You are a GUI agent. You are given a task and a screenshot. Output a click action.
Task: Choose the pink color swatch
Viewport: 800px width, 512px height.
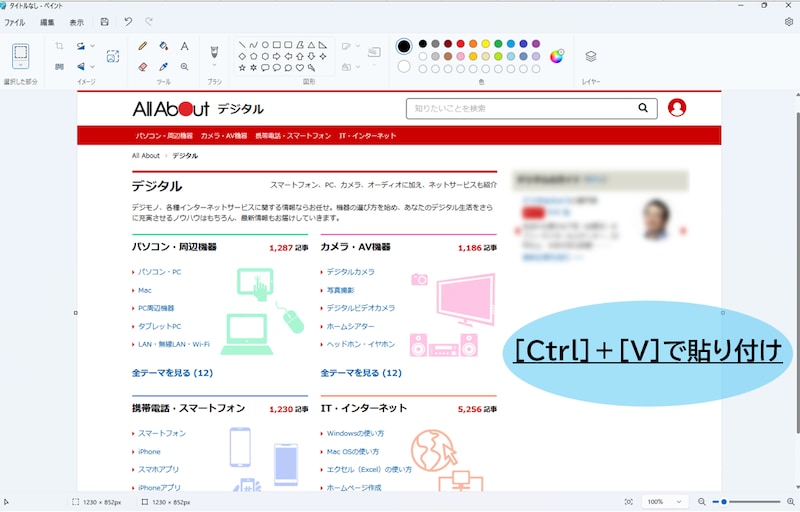(460, 56)
